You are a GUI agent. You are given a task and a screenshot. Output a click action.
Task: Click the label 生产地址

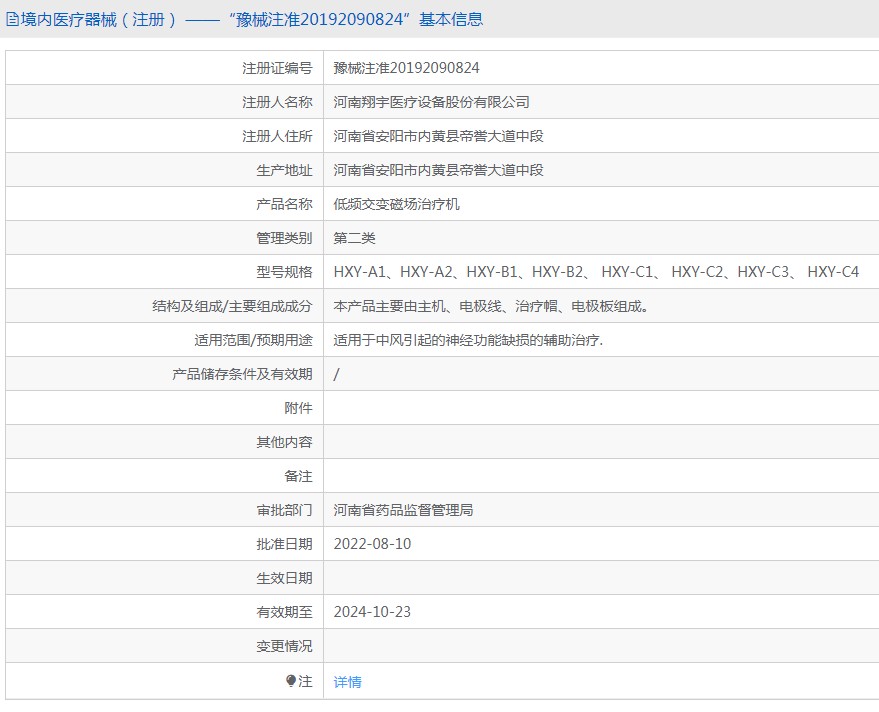[x=284, y=170]
